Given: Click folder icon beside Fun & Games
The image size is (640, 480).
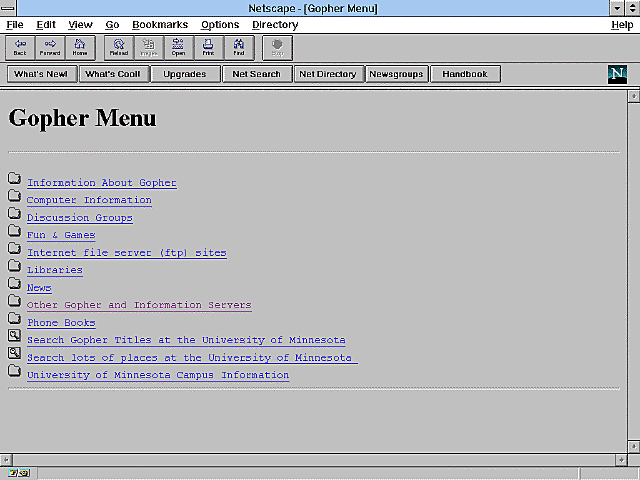Looking at the screenshot, I should coord(14,231).
